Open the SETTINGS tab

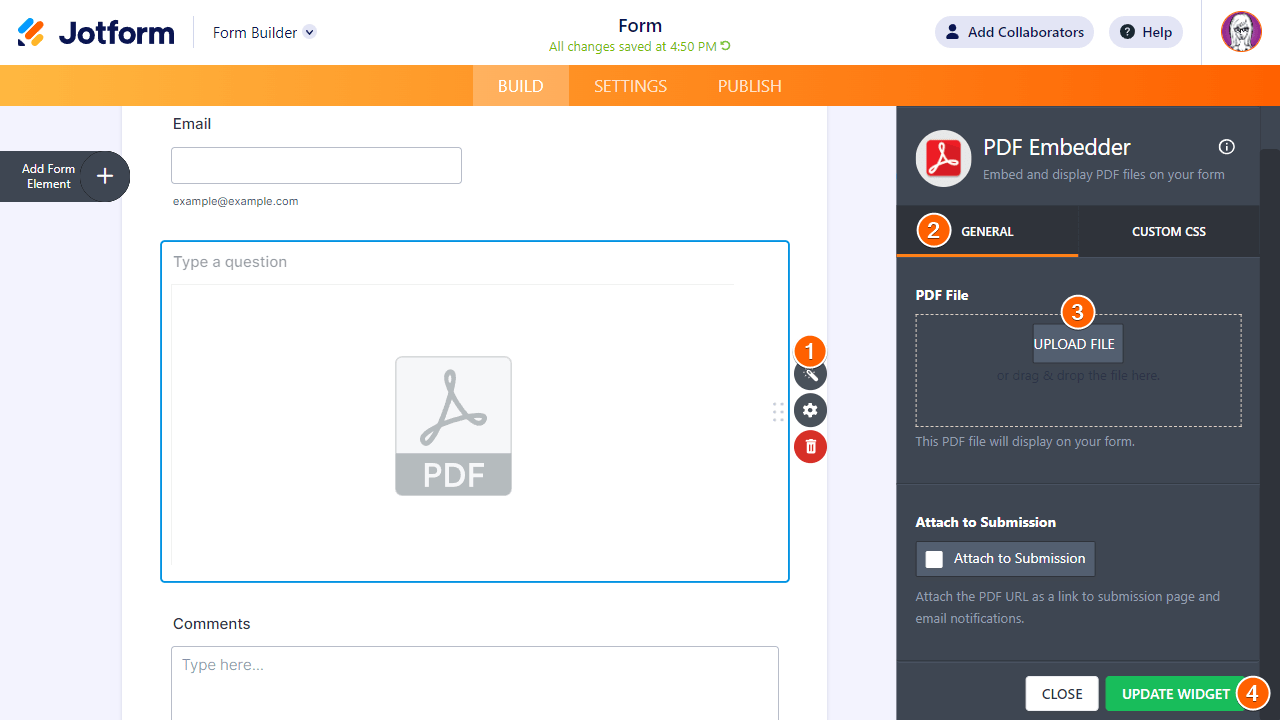[x=630, y=85]
